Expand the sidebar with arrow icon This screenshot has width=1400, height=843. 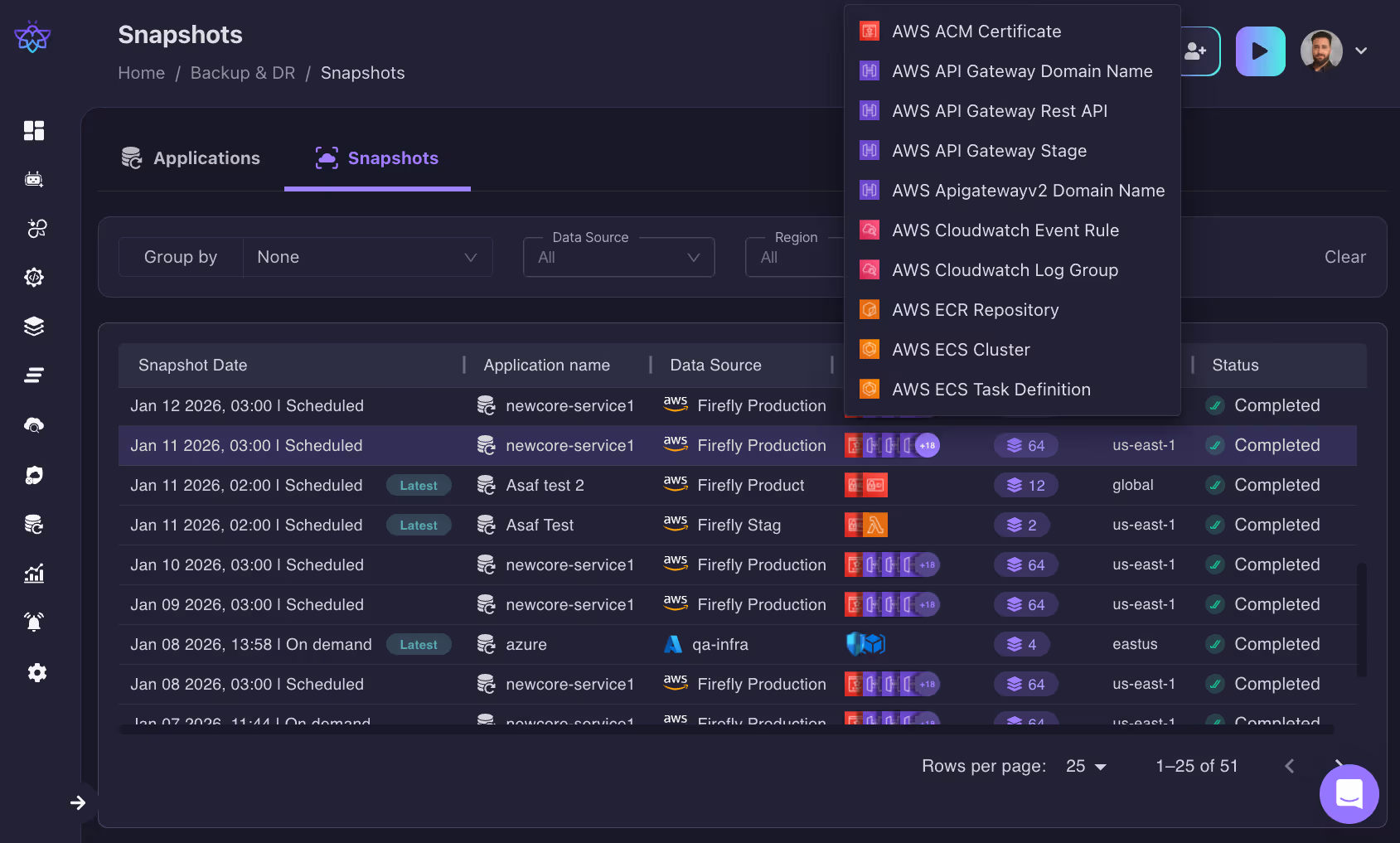pyautogui.click(x=78, y=802)
